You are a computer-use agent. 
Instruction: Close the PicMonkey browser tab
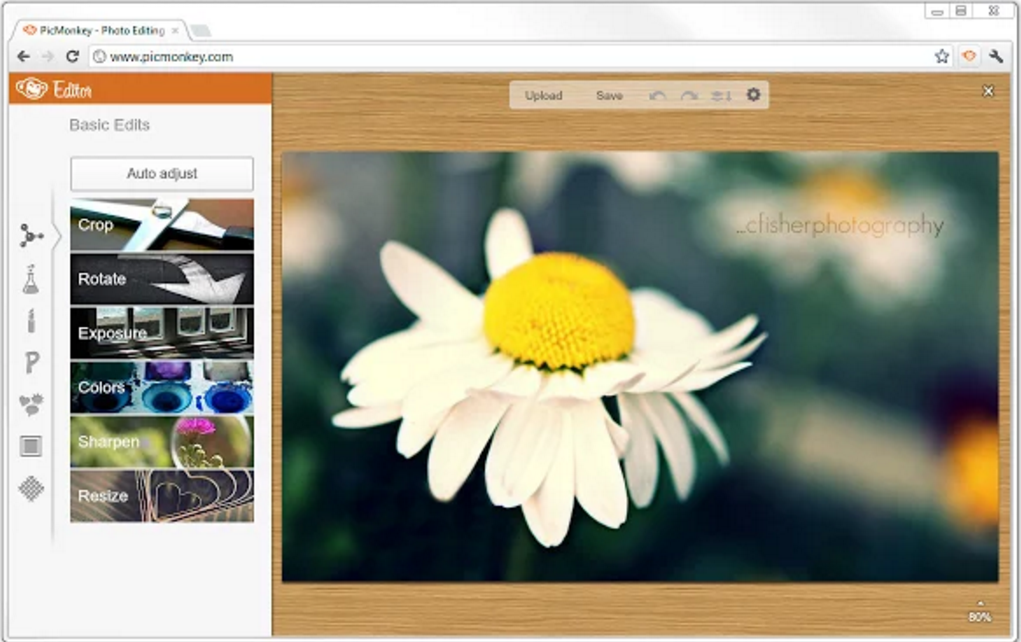[175, 31]
